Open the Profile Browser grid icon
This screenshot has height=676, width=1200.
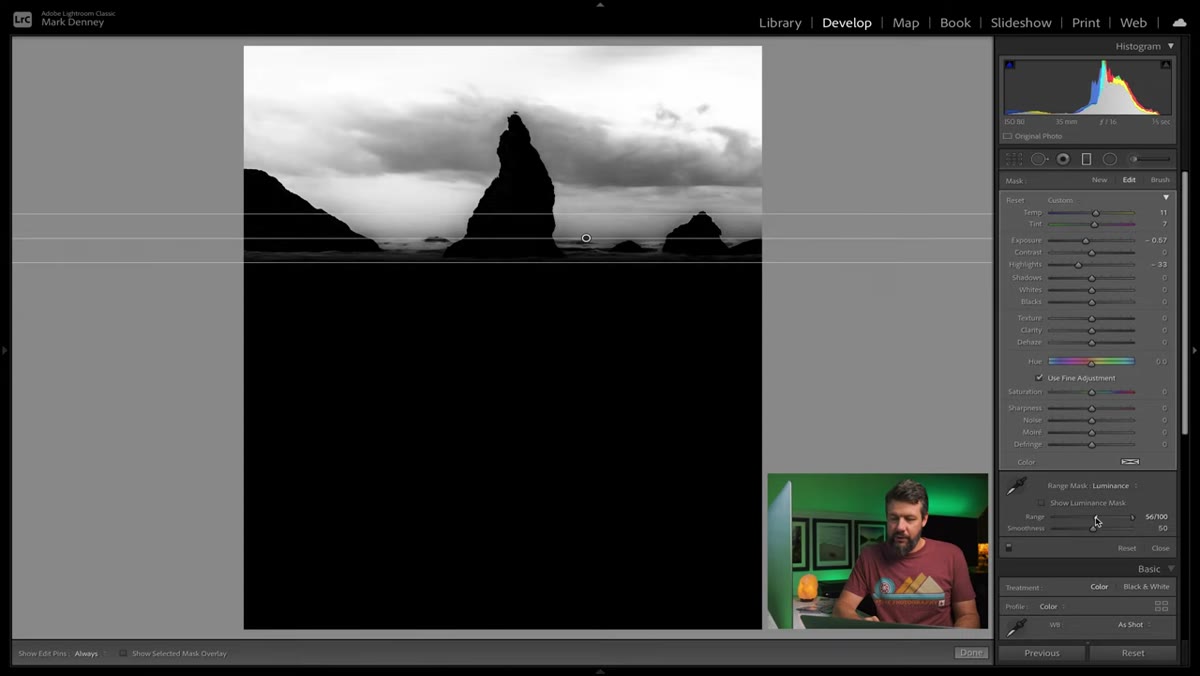pyautogui.click(x=1161, y=606)
